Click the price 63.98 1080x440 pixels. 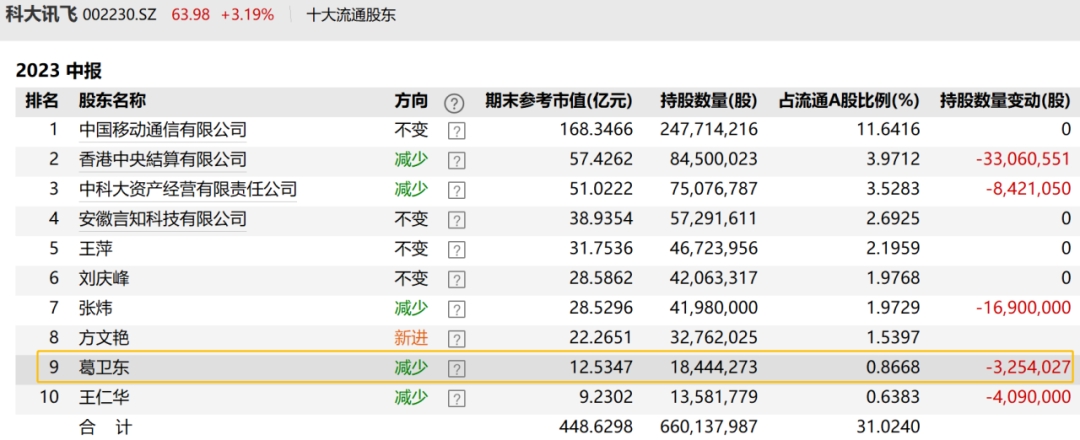coord(192,15)
